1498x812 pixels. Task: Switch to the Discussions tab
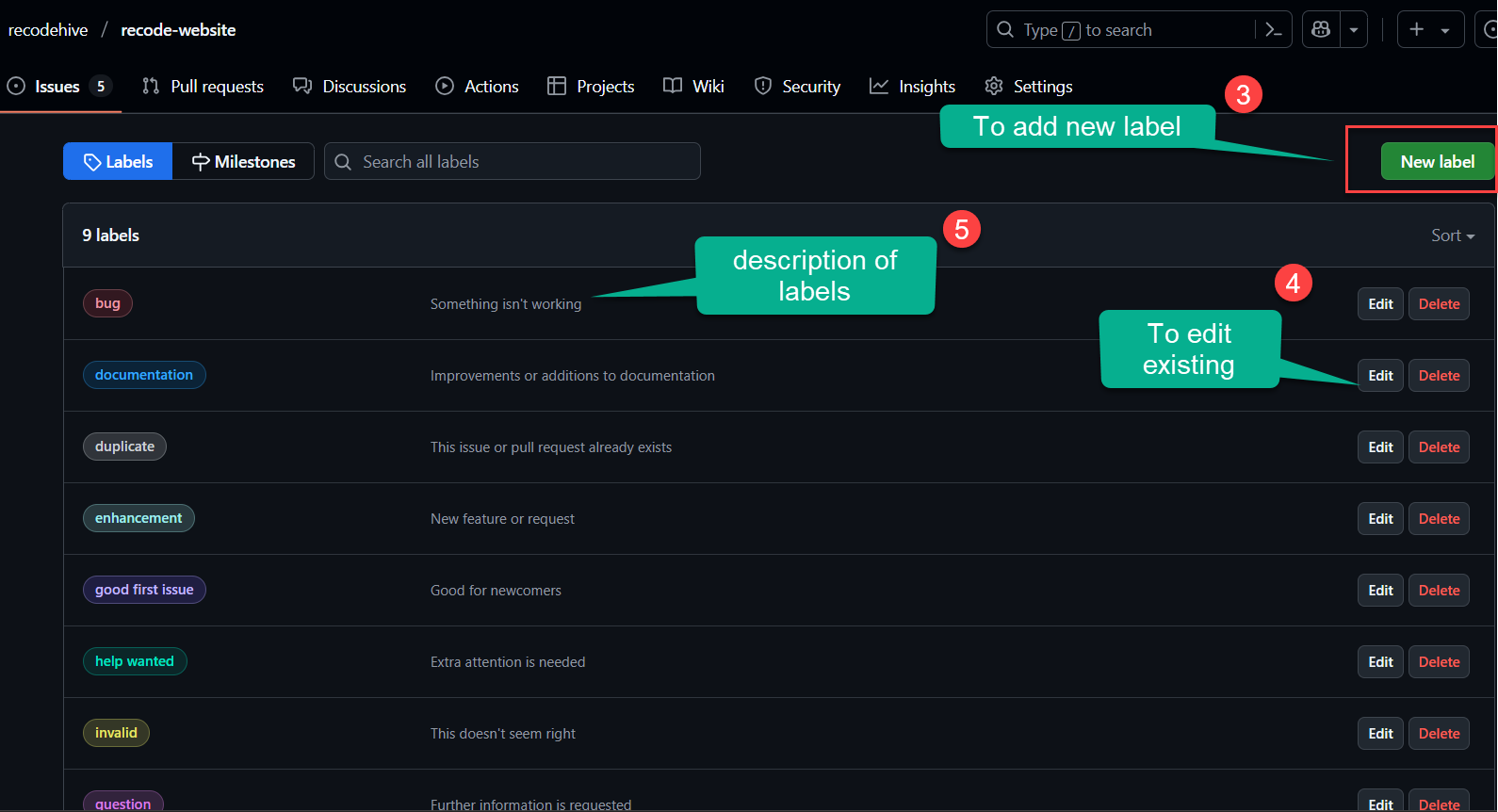point(350,87)
